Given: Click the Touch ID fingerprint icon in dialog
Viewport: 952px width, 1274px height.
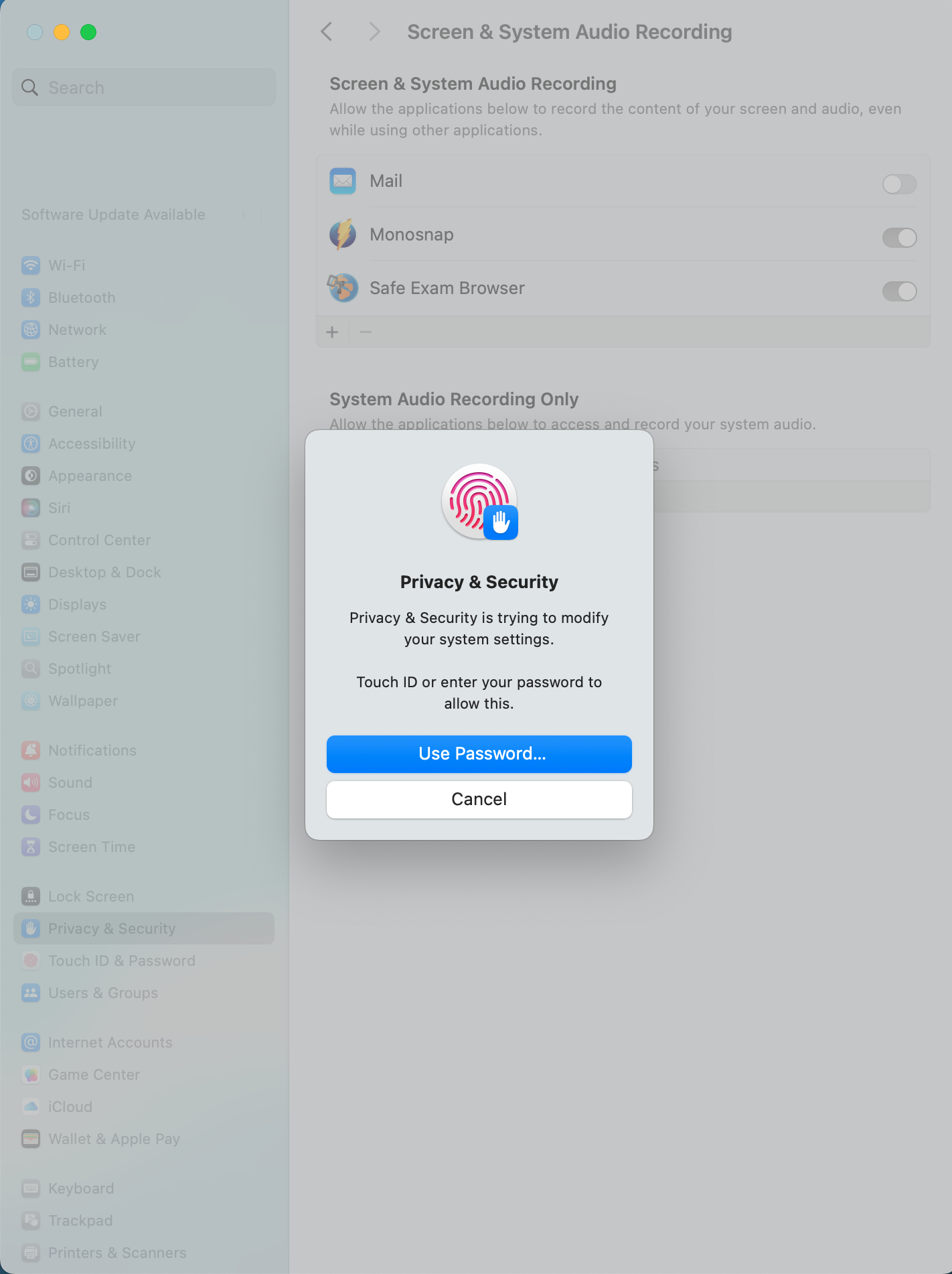Looking at the screenshot, I should click(x=479, y=502).
